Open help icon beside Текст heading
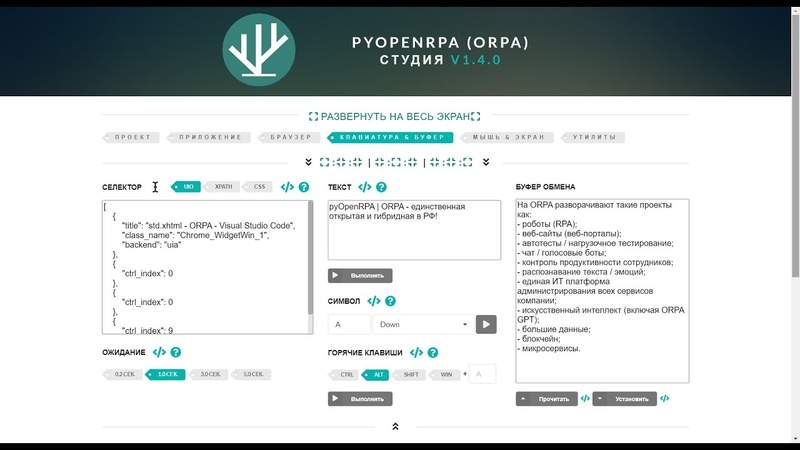 point(381,187)
